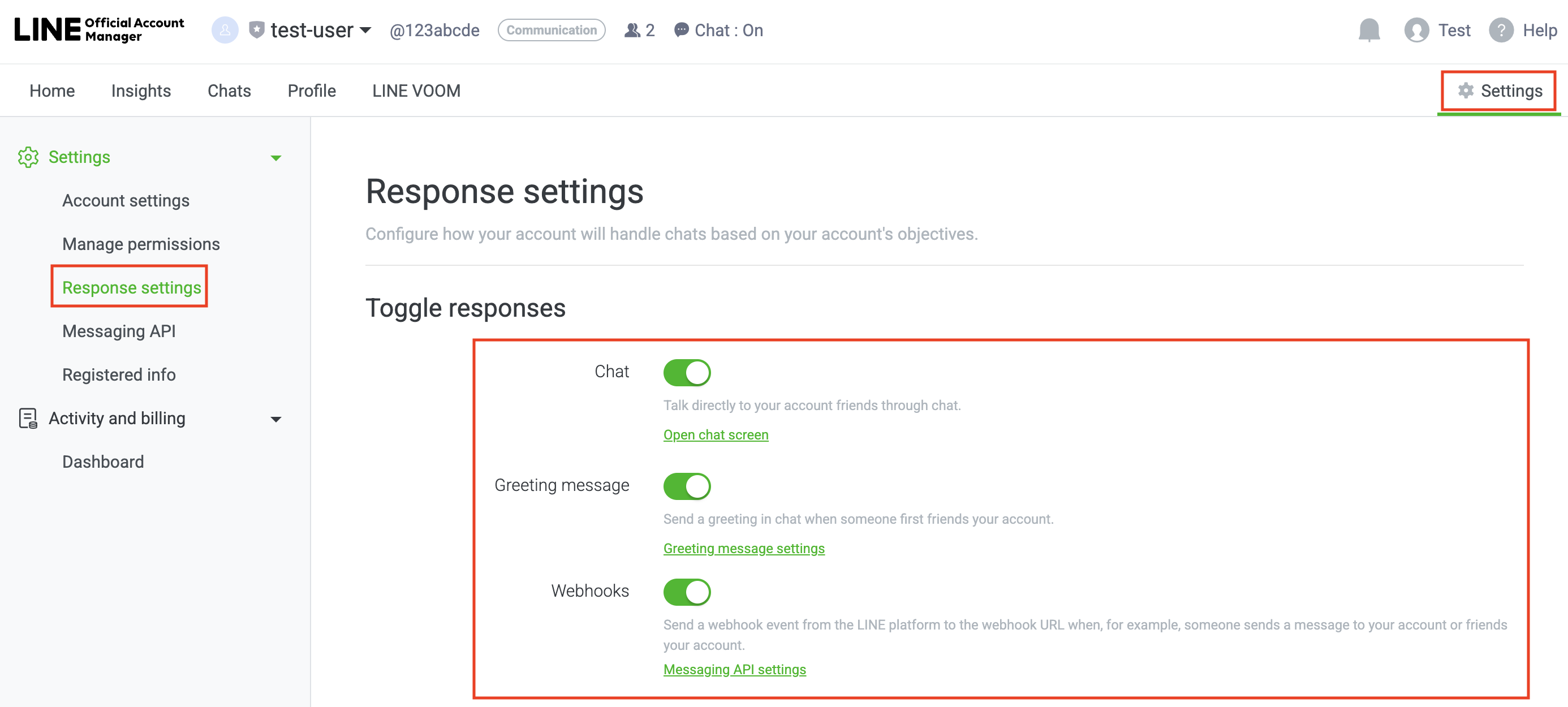Open the test-user account dropdown
This screenshot has height=707, width=1568.
(x=365, y=30)
